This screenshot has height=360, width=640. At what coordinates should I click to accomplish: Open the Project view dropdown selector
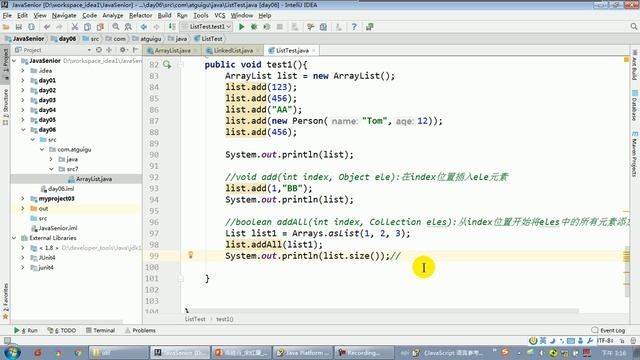(x=89, y=50)
